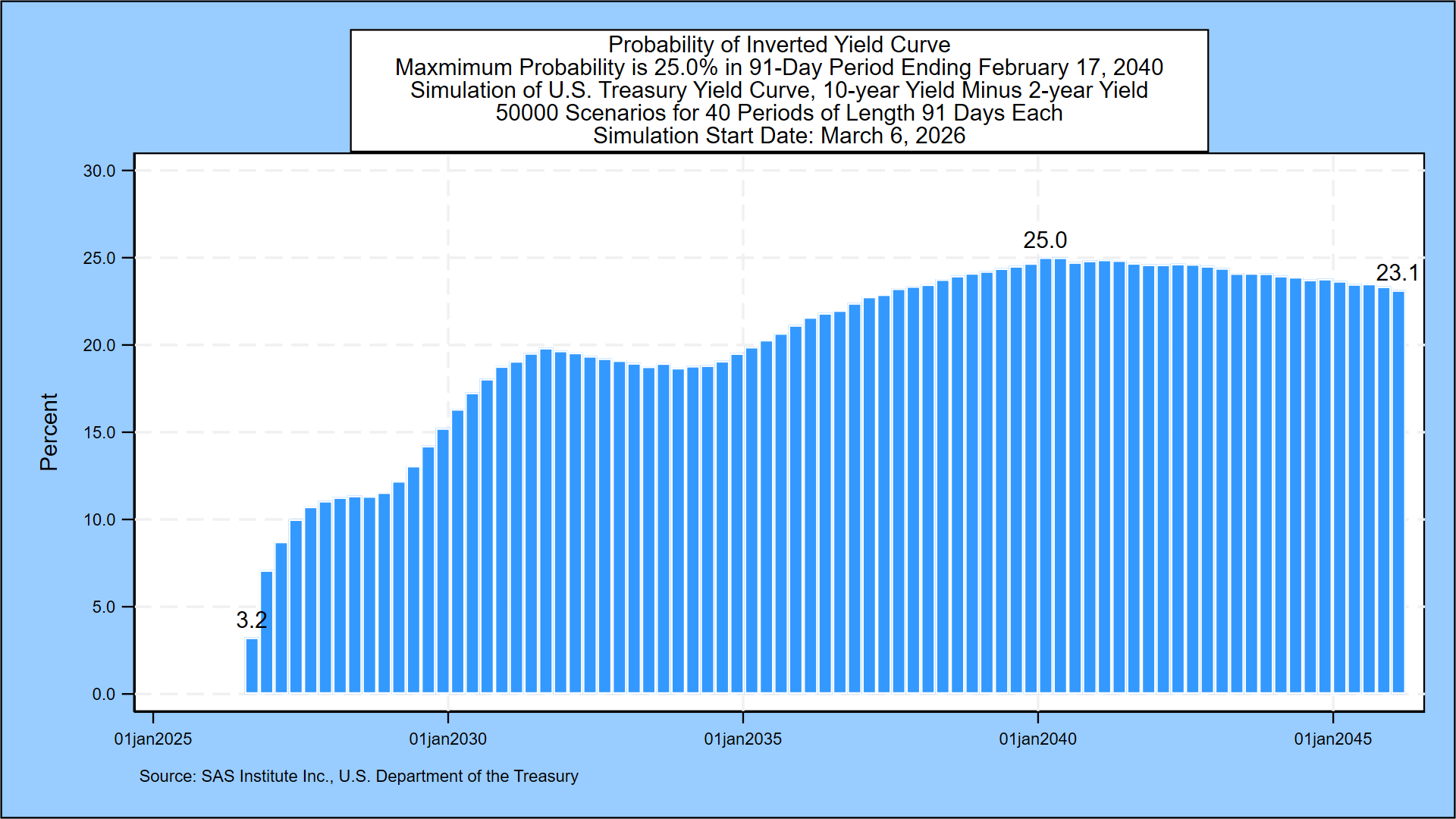
Task: Click the 01jan2045 x-axis label
Action: coord(1332,739)
